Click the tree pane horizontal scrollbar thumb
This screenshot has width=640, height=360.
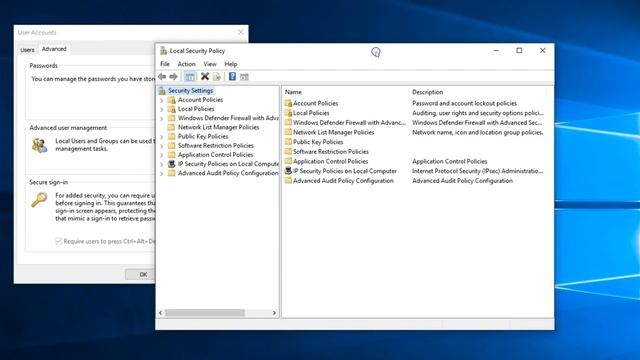pos(205,313)
